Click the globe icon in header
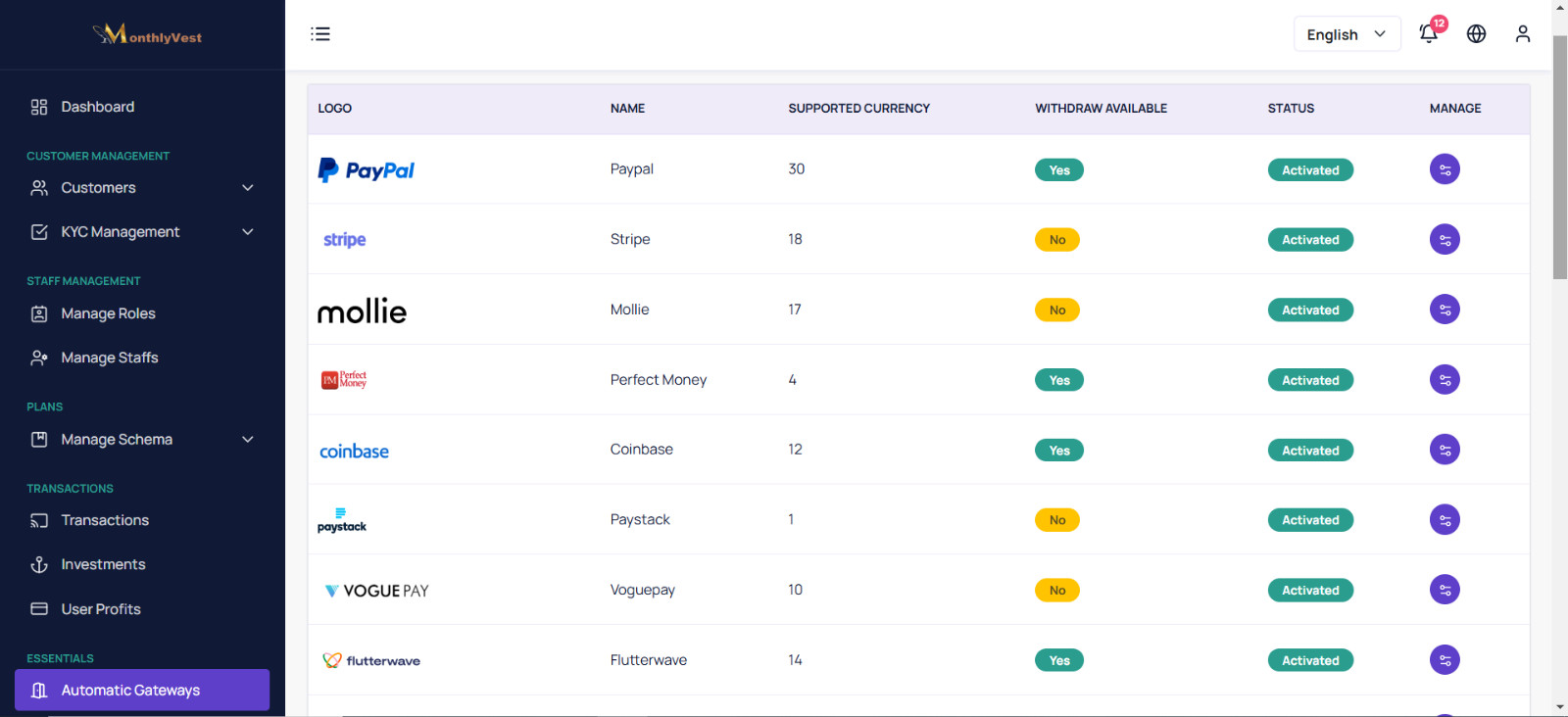The image size is (1568, 717). 1476,34
